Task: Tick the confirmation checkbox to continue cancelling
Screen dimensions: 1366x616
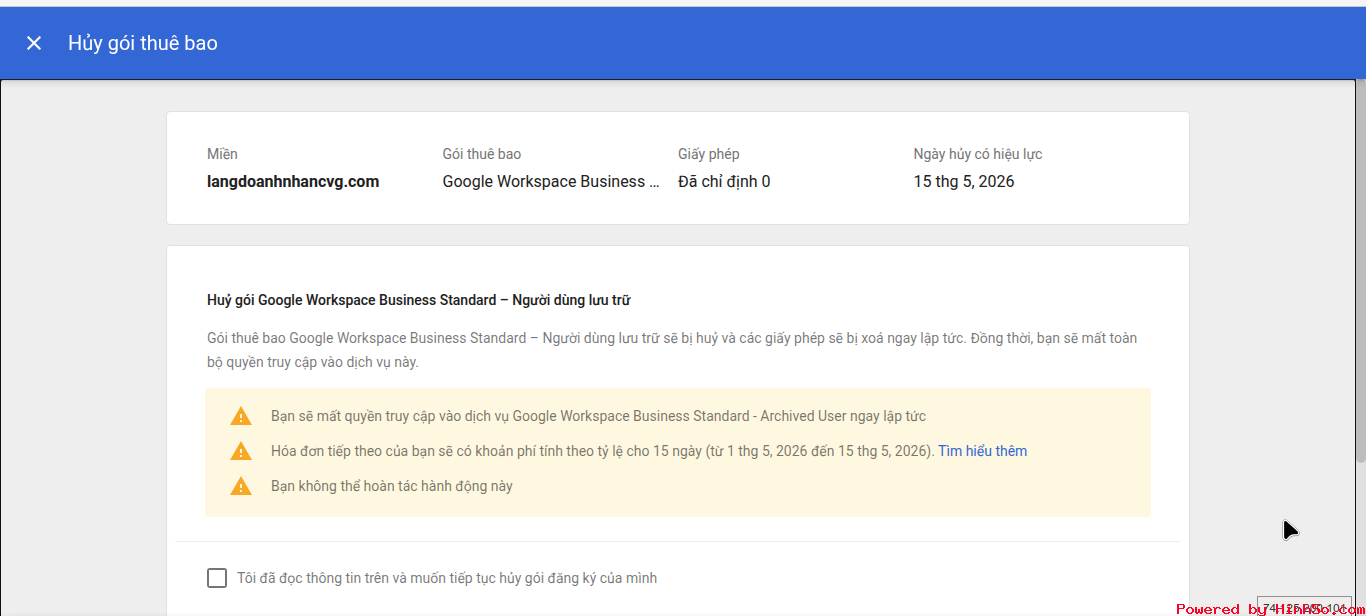Action: click(217, 578)
